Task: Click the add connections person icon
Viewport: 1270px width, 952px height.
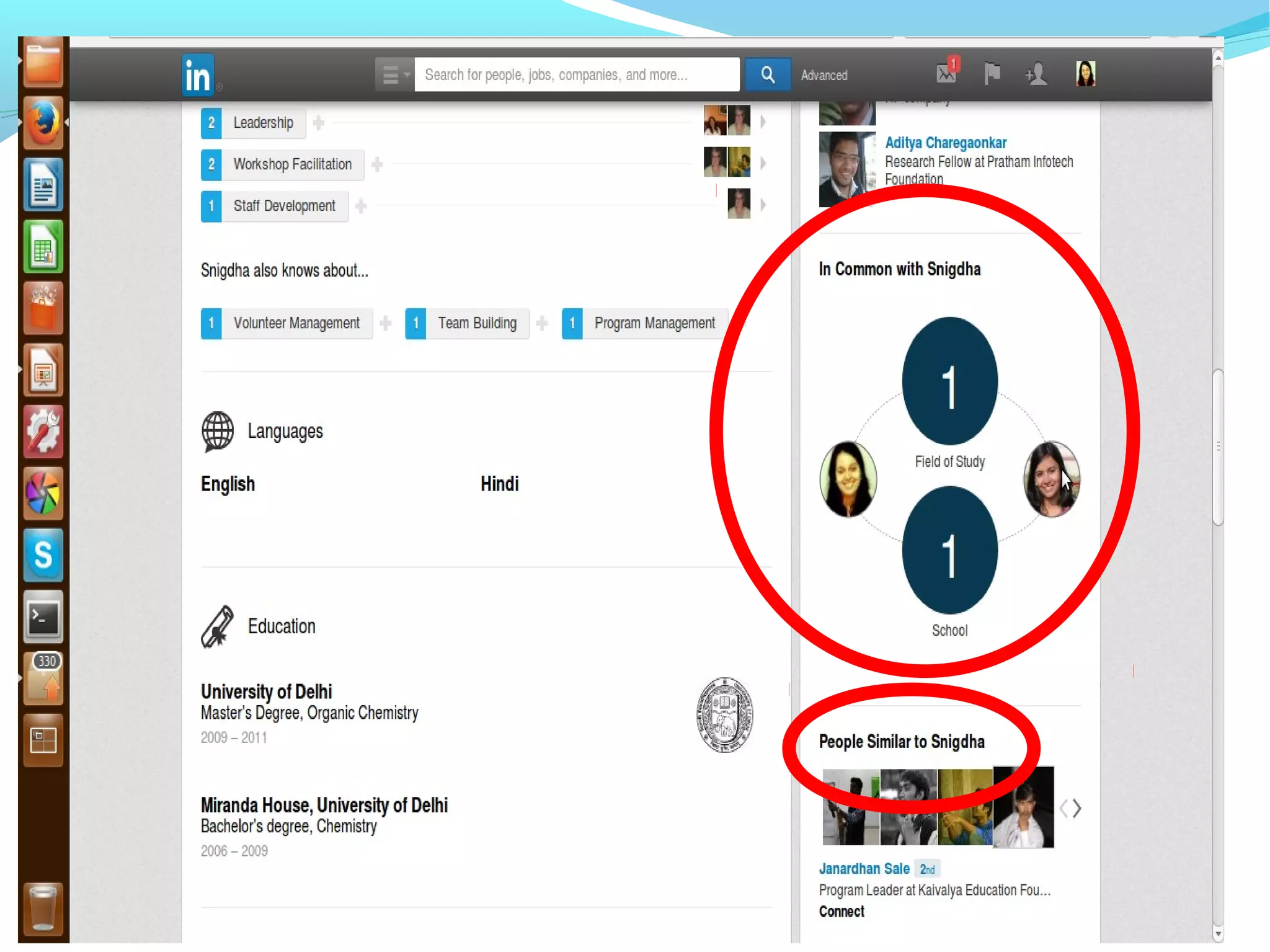Action: coord(1036,74)
